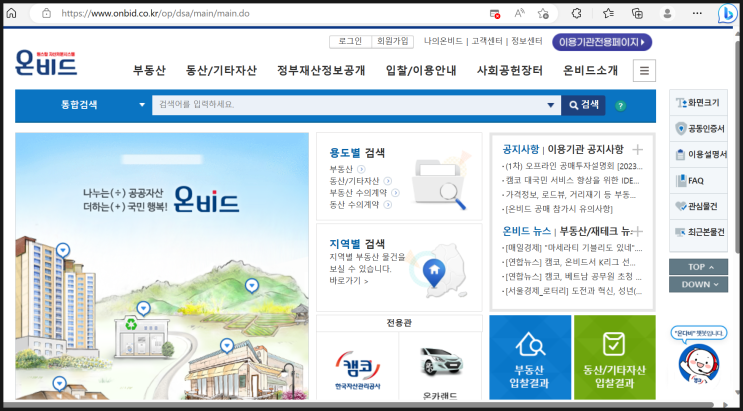Open the Bing chat sidebar icon
The width and height of the screenshot is (743, 411).
727,13
